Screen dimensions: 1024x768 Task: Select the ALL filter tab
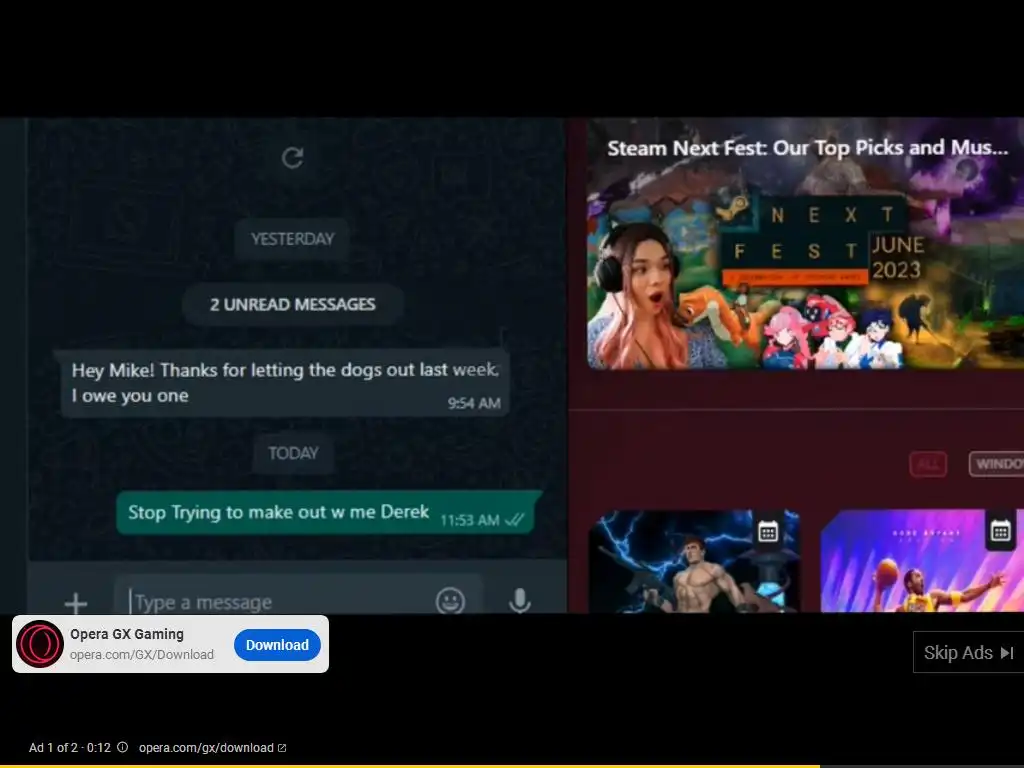pyautogui.click(x=928, y=464)
